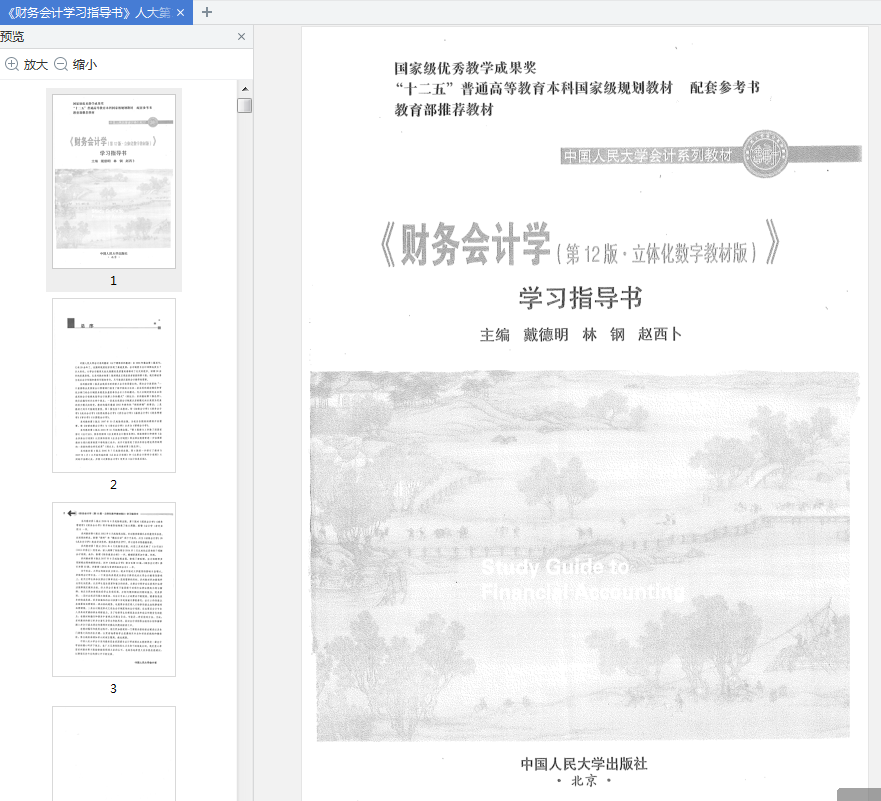Image resolution: width=881 pixels, height=801 pixels.
Task: Click the 缩小 zoom-out magnifier icon
Action: [61, 64]
